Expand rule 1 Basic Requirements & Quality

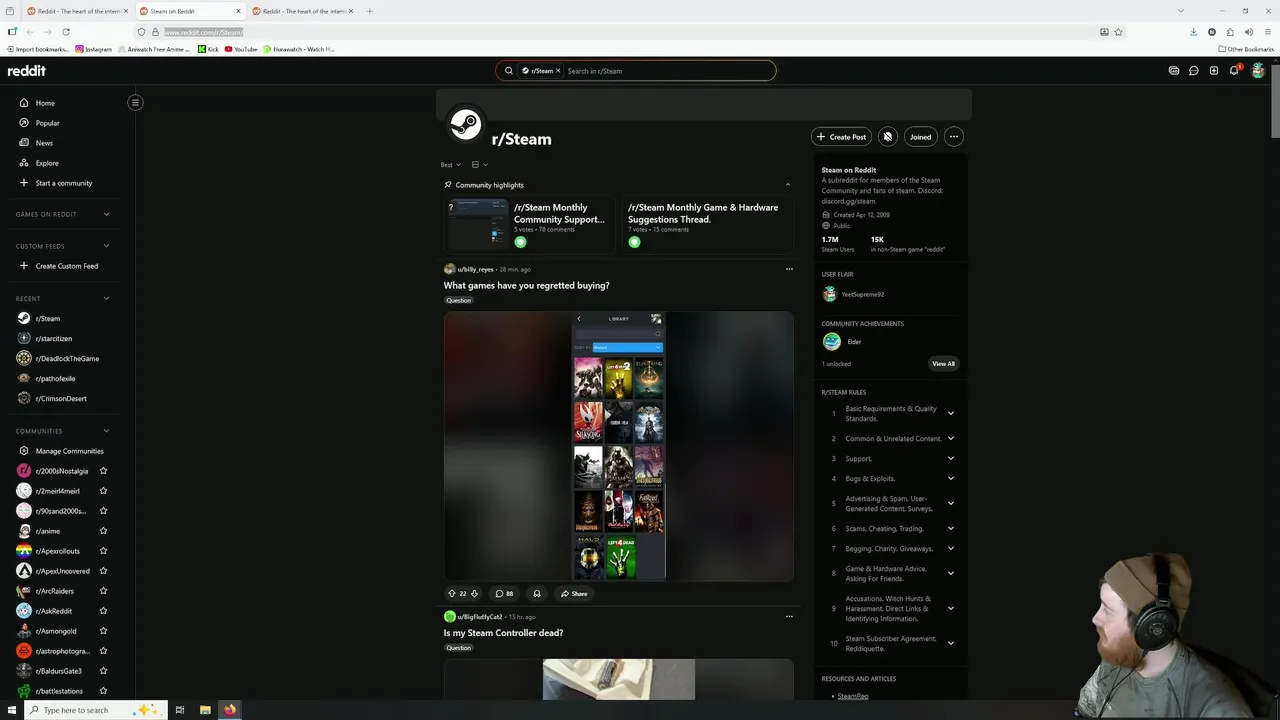tap(950, 413)
